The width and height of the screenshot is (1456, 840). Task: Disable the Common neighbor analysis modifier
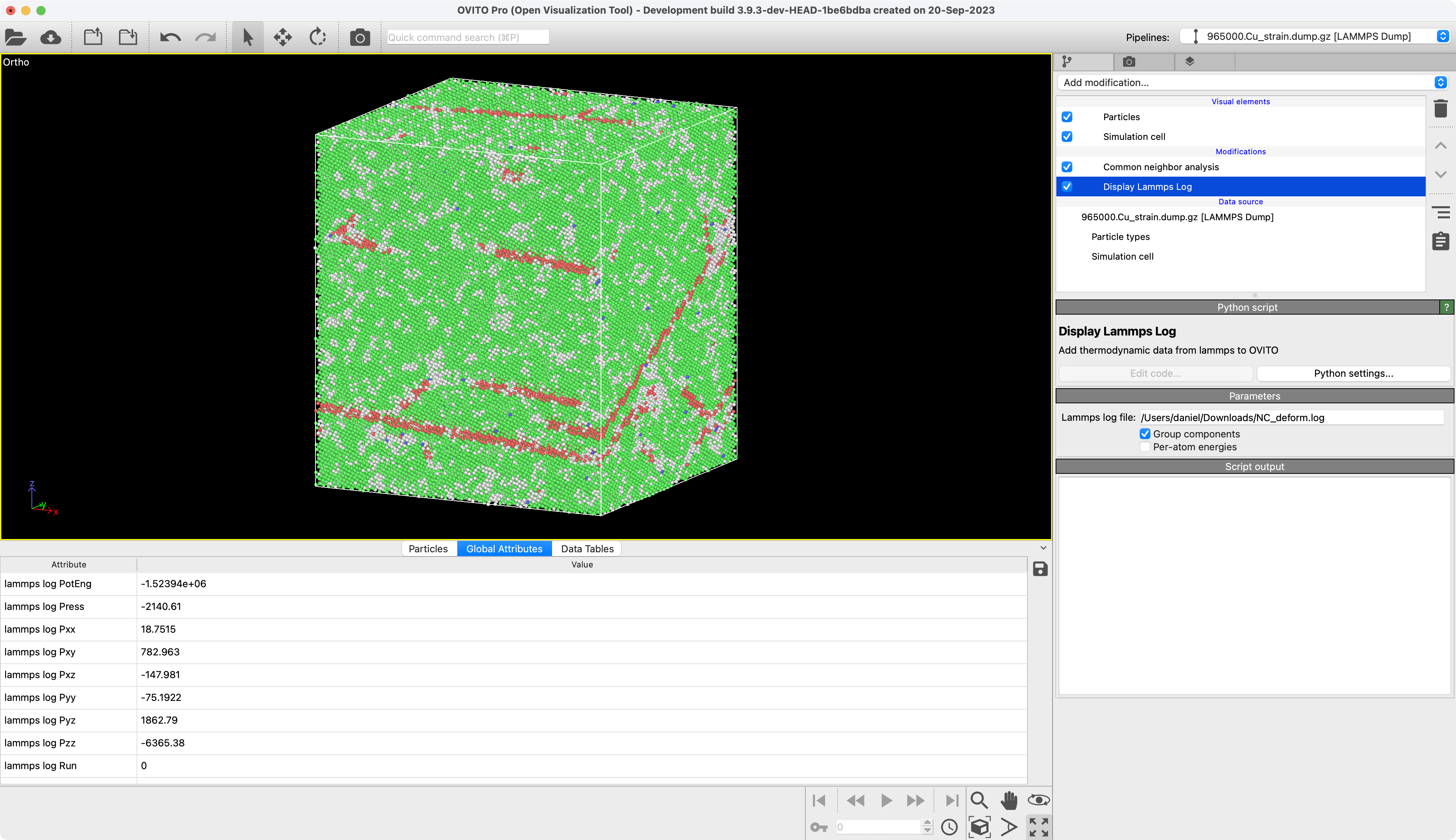(1067, 167)
